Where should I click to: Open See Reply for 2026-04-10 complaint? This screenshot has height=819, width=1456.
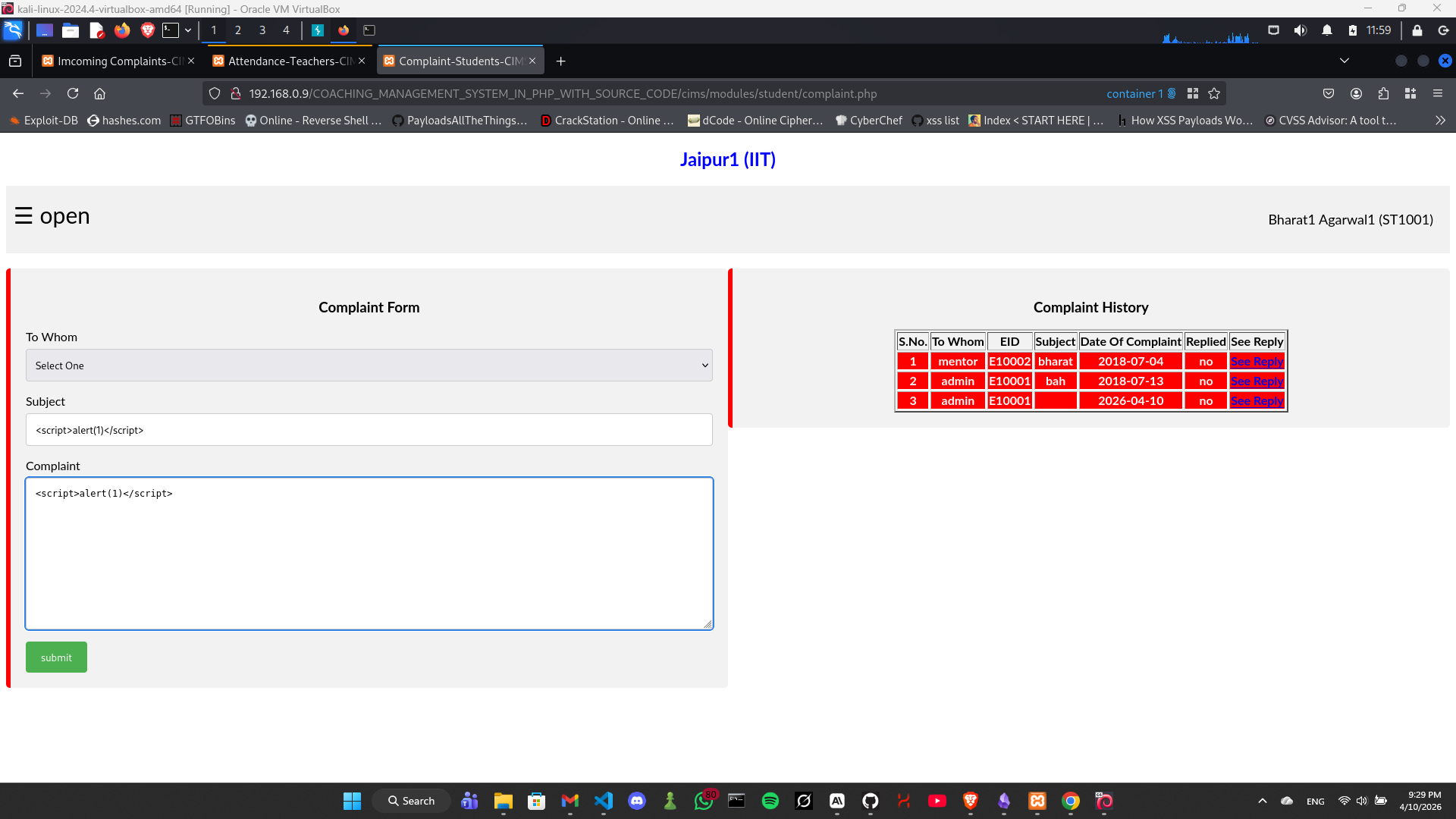click(x=1257, y=401)
